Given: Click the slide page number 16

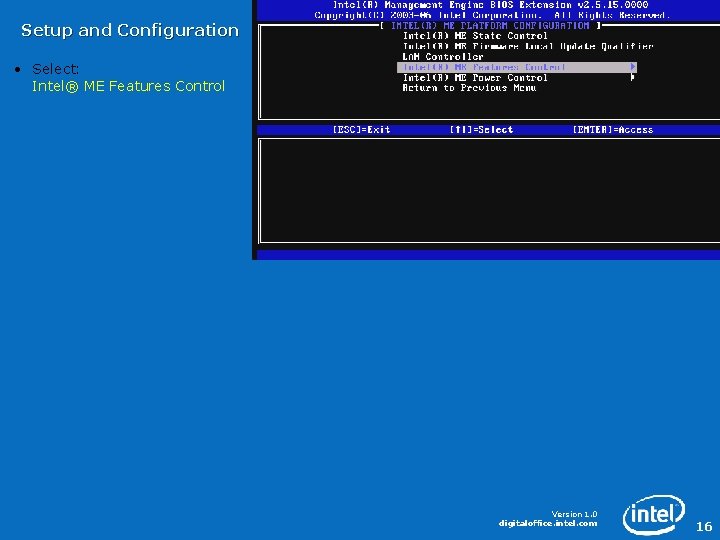Looking at the screenshot, I should click(704, 526).
